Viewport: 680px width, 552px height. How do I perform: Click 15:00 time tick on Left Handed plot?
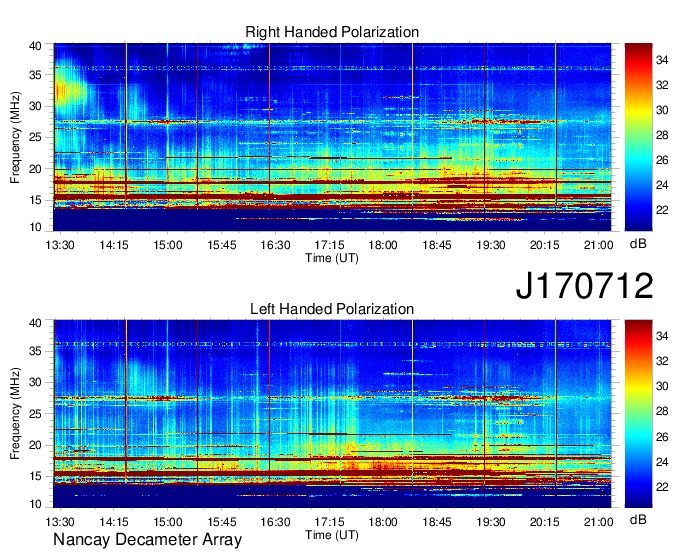pyautogui.click(x=167, y=522)
